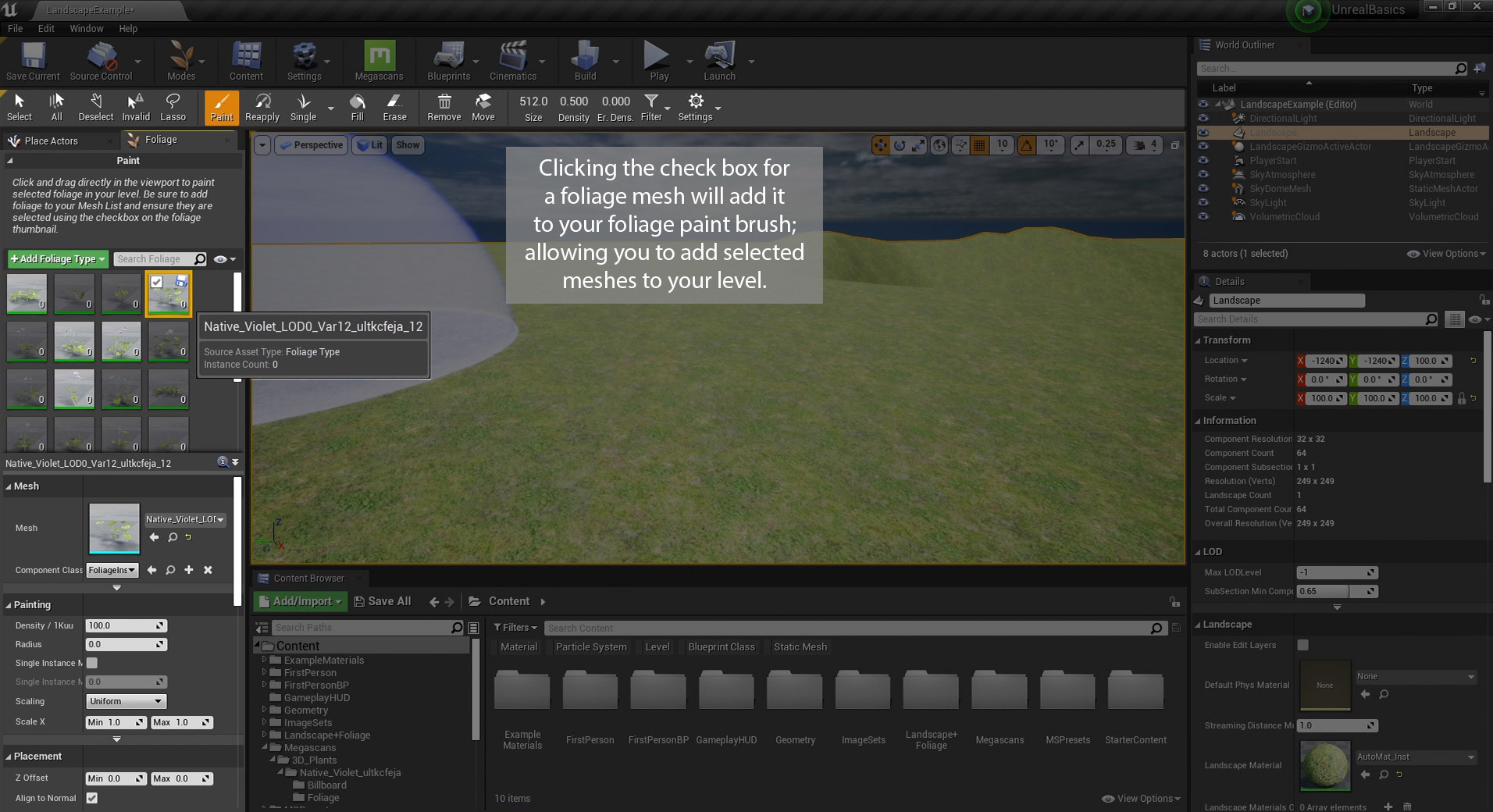Open the Default Phys Material None dropdown
This screenshot has height=812, width=1493.
coord(1416,676)
